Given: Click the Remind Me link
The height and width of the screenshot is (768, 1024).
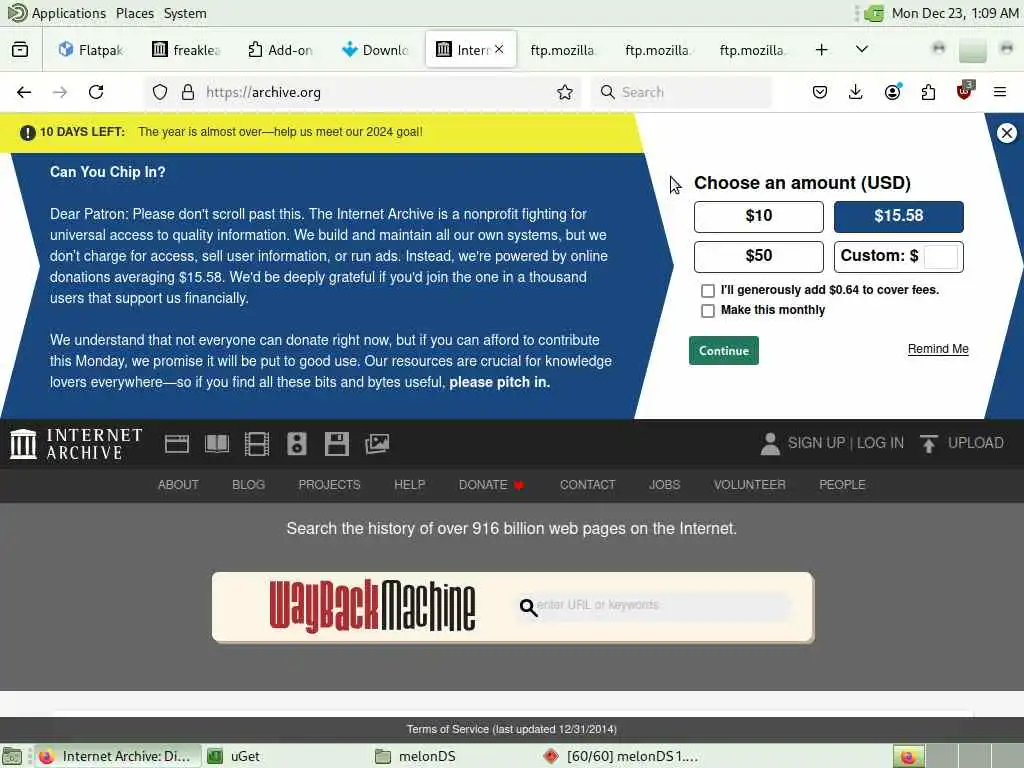Looking at the screenshot, I should 938,349.
